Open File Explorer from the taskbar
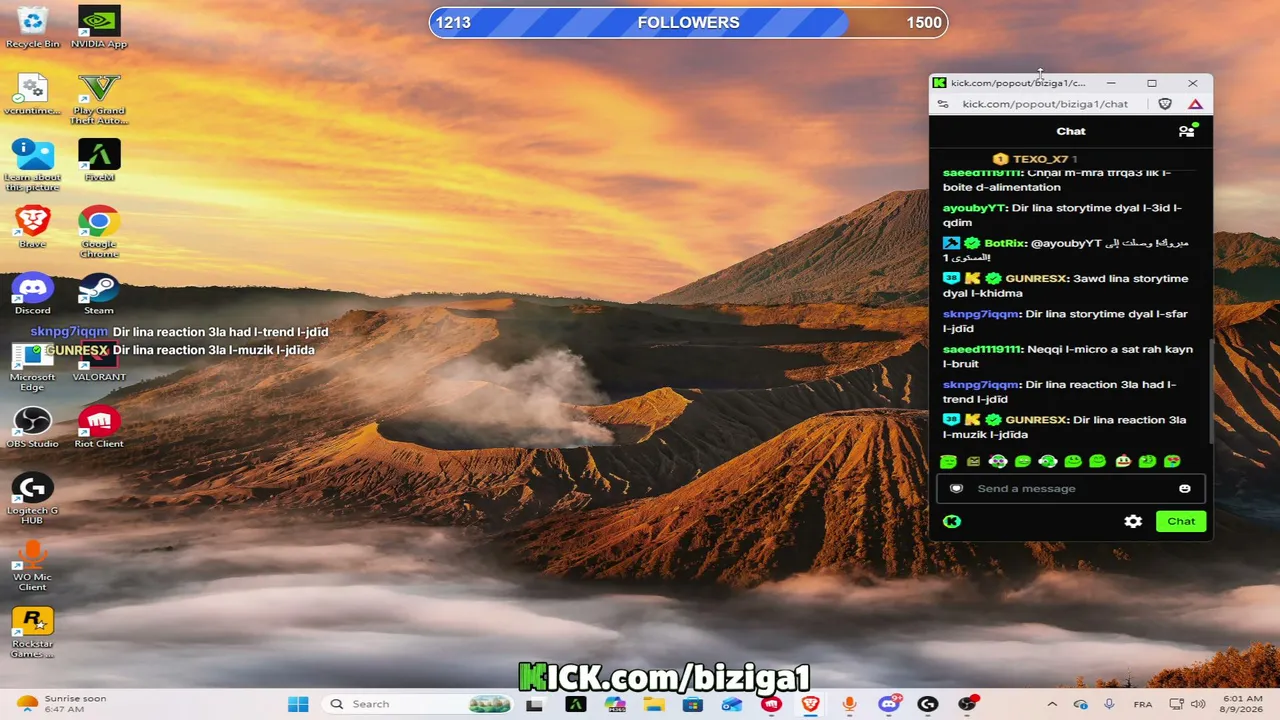Image resolution: width=1280 pixels, height=720 pixels. (654, 704)
